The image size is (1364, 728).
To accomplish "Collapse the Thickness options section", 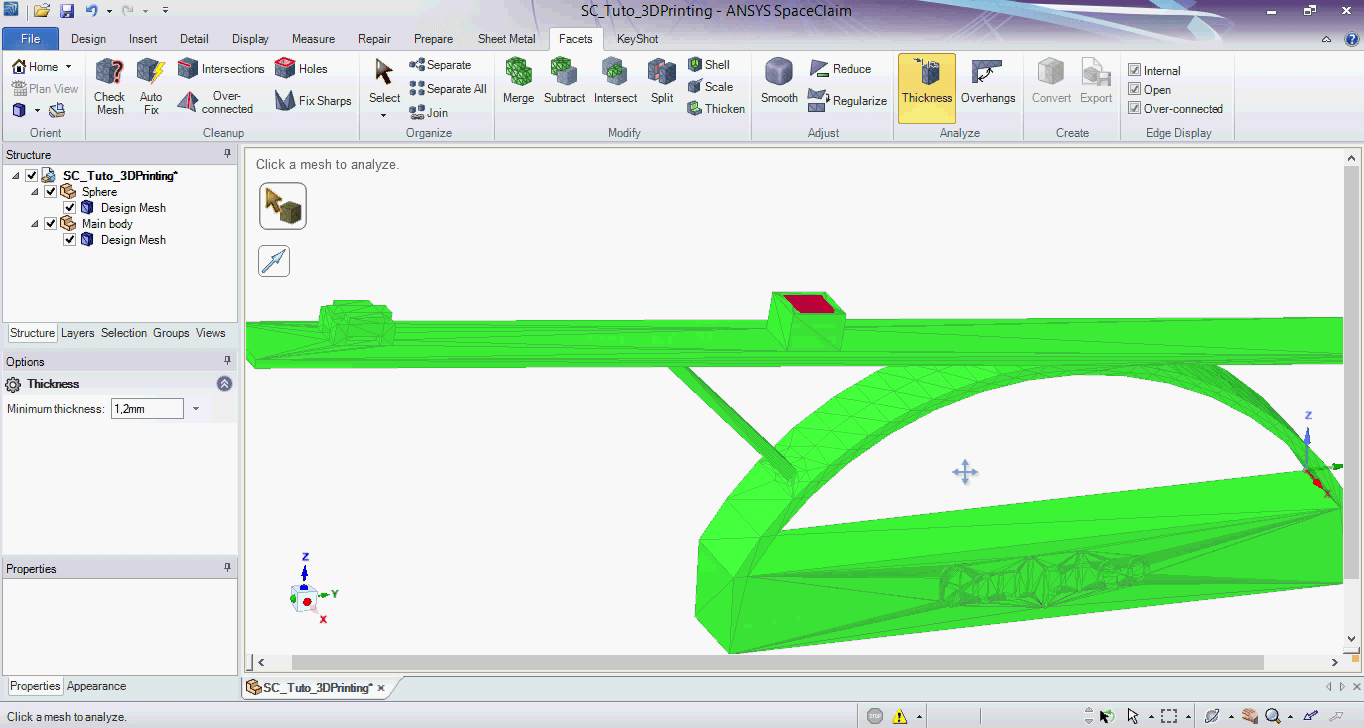I will pyautogui.click(x=224, y=384).
